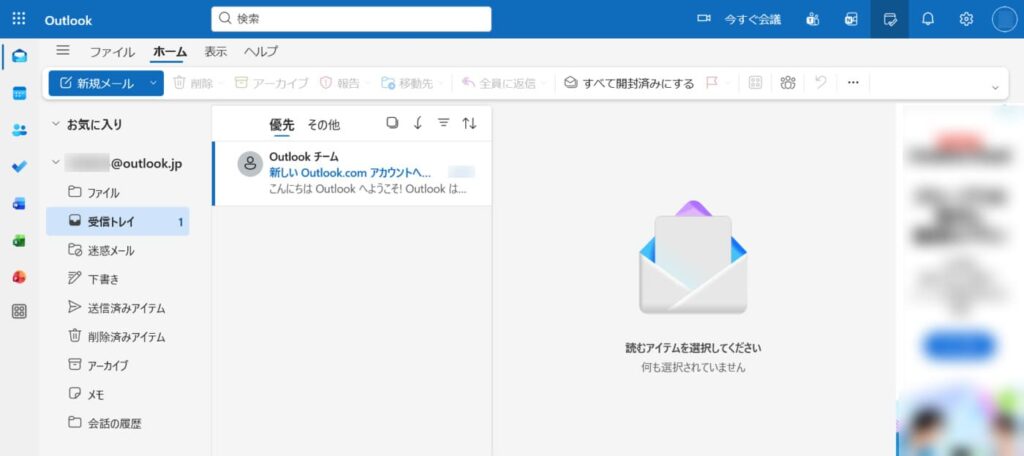Open the 送信済みアイテム folder

tap(118, 308)
